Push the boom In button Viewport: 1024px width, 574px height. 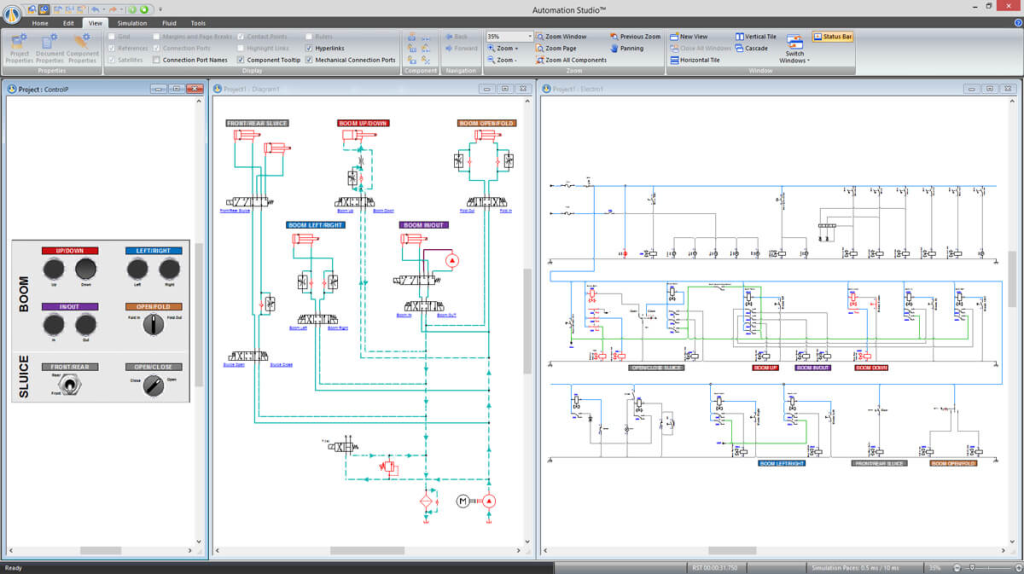(x=54, y=324)
